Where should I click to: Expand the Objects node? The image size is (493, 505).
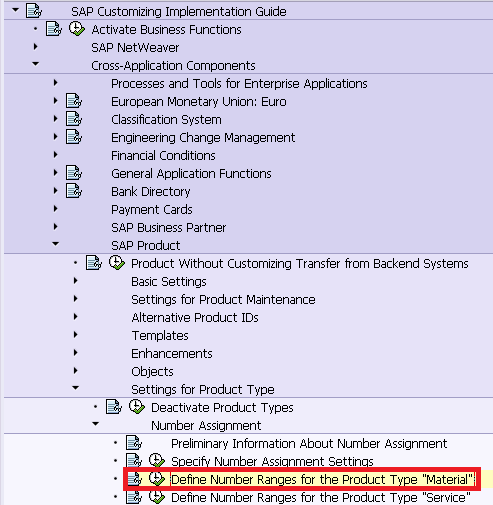click(x=76, y=371)
